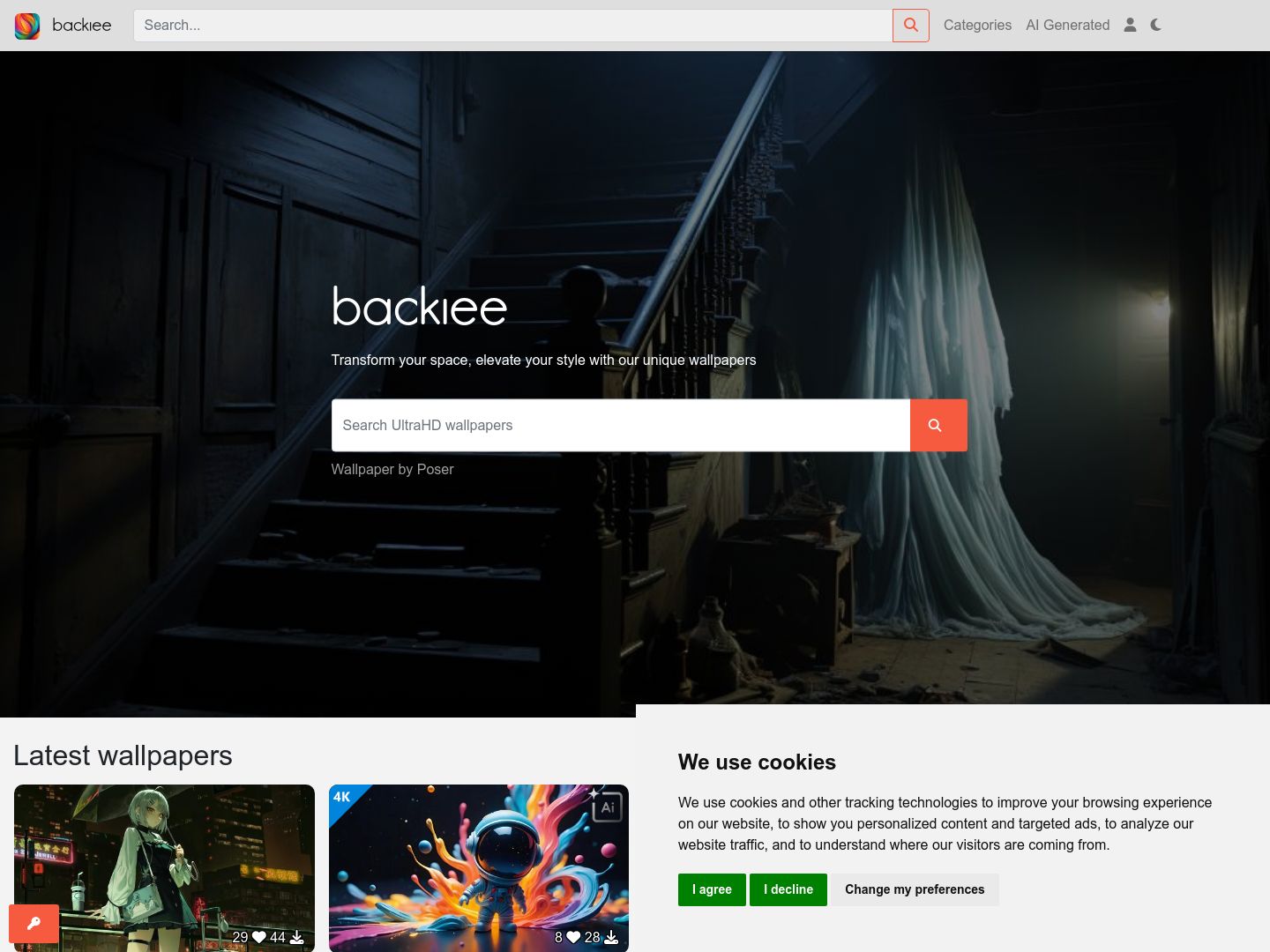The height and width of the screenshot is (952, 1270).
Task: Click the Transform your space tagline
Action: pyautogui.click(x=543, y=360)
